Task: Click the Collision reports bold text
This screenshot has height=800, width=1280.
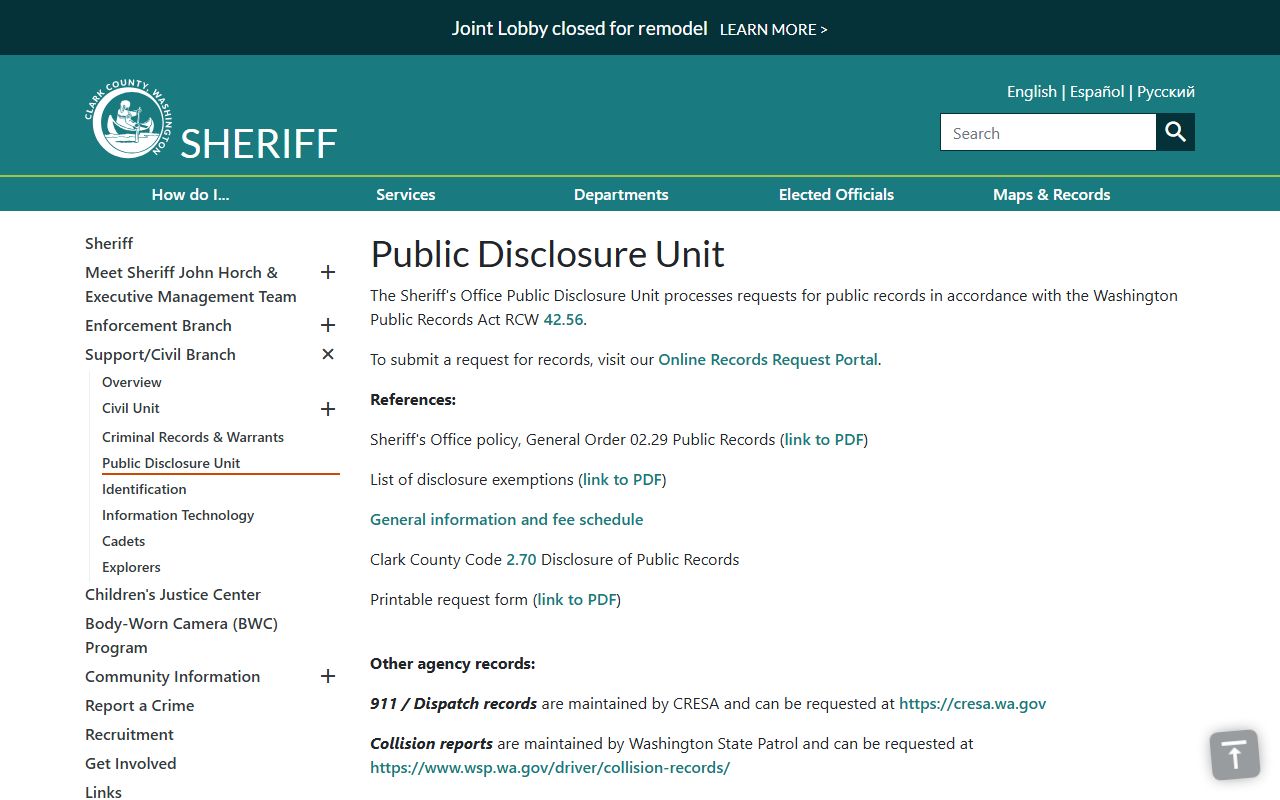Action: [431, 743]
